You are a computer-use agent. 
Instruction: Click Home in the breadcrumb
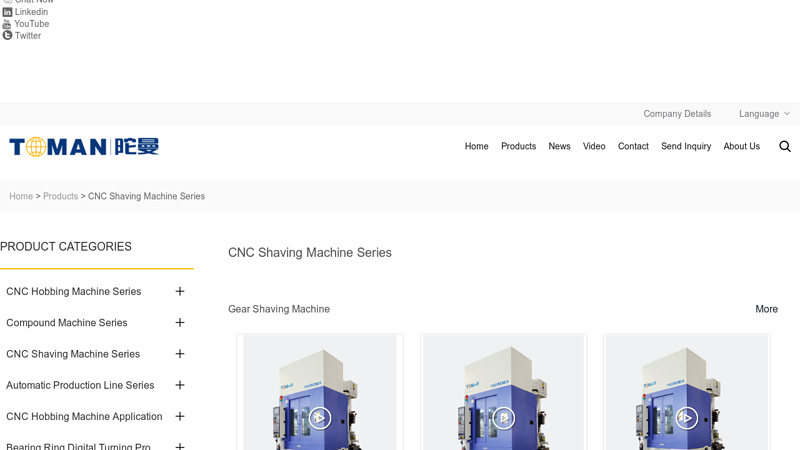[x=21, y=196]
